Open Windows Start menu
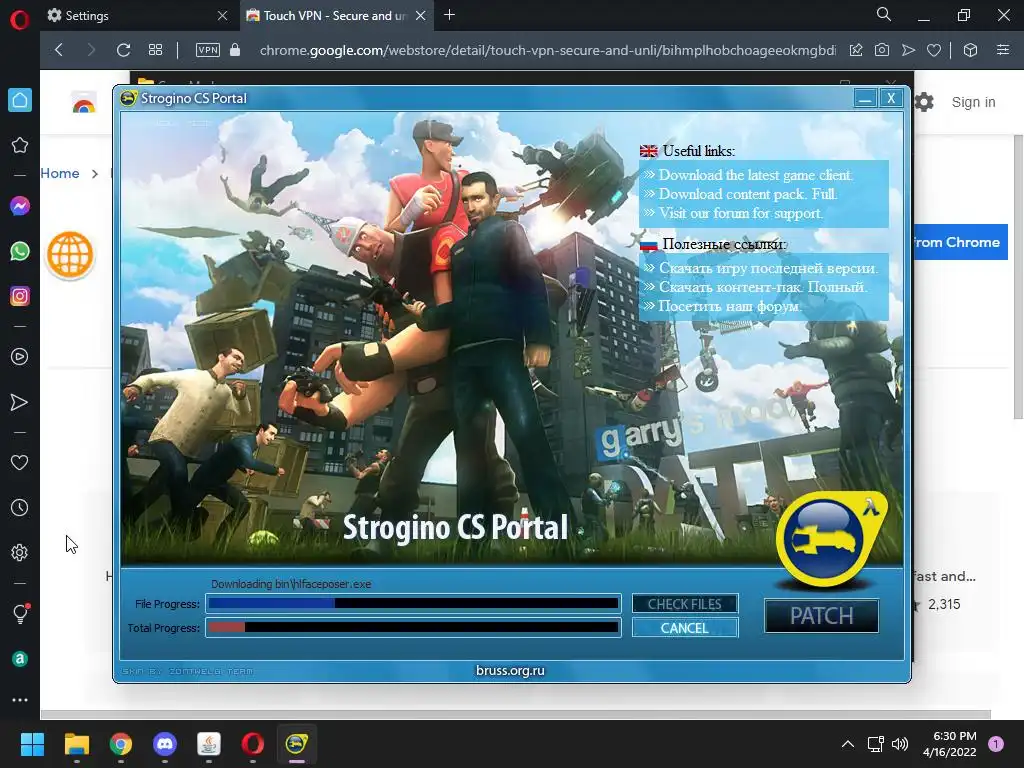The width and height of the screenshot is (1024, 768). 32,744
